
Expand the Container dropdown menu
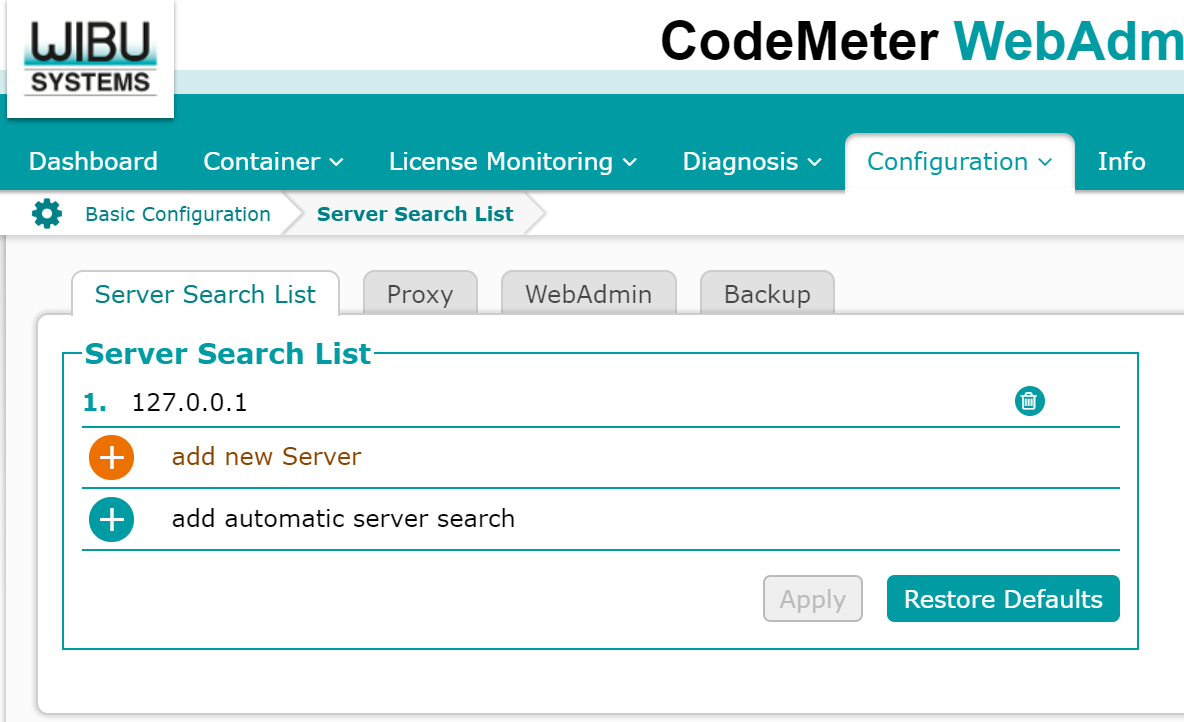[273, 162]
